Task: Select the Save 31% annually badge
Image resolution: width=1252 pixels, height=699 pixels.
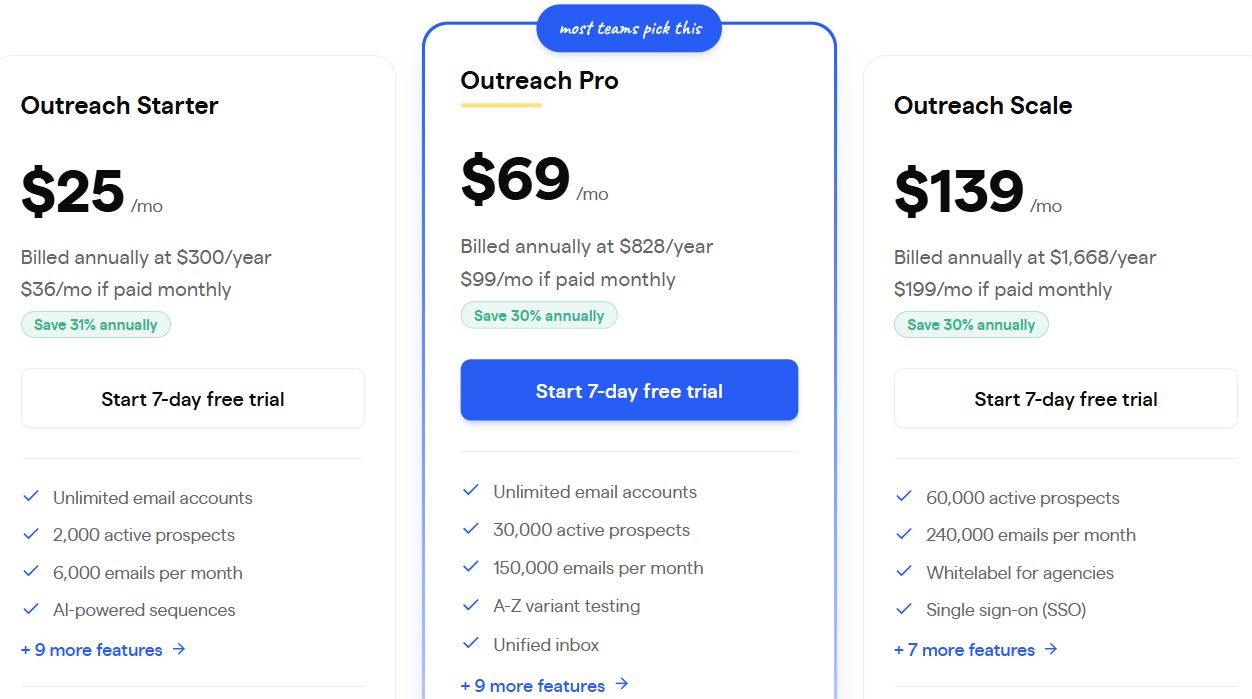Action: point(96,324)
